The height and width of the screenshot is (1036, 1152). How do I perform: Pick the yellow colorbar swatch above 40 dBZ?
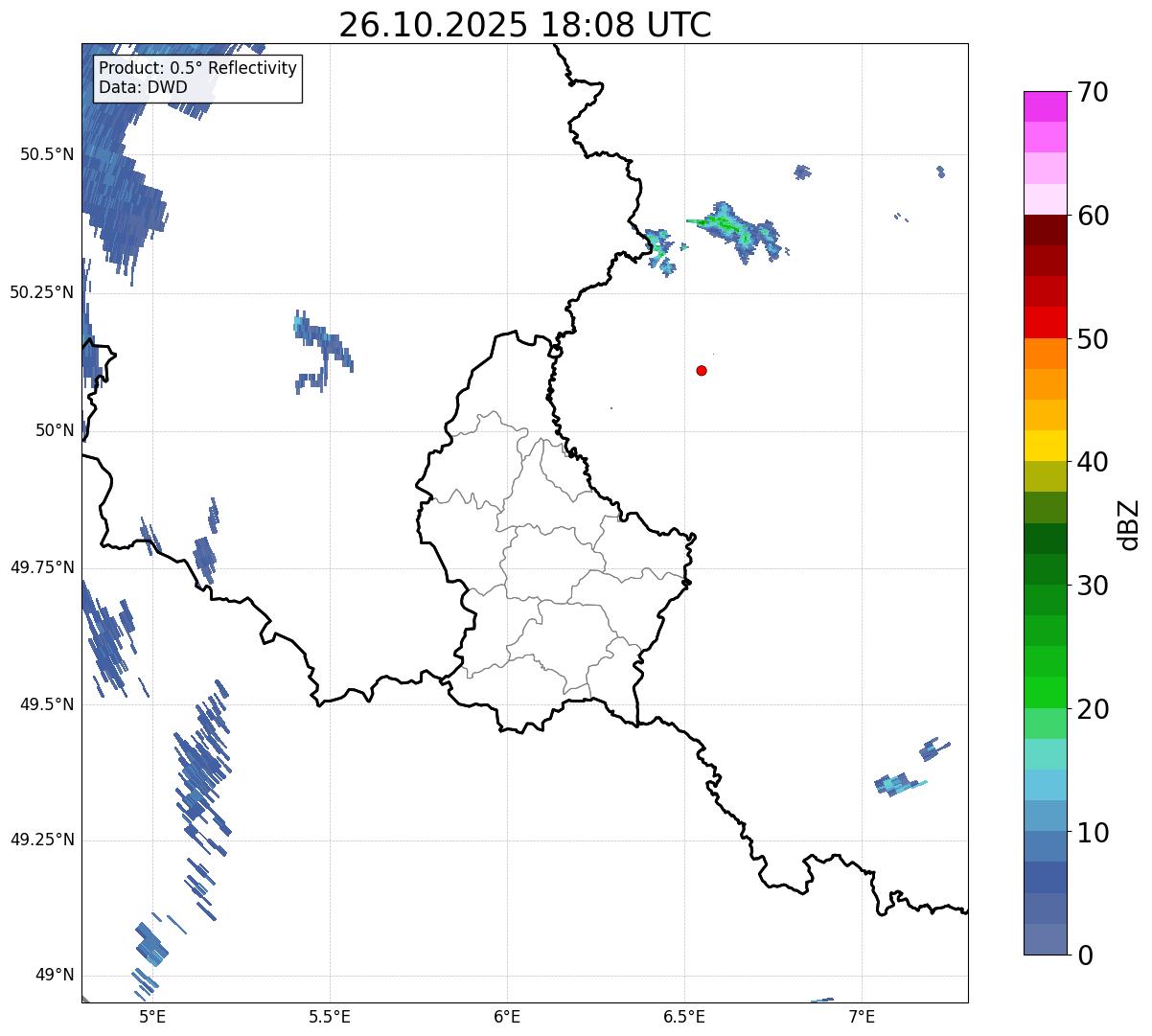coord(1046,446)
